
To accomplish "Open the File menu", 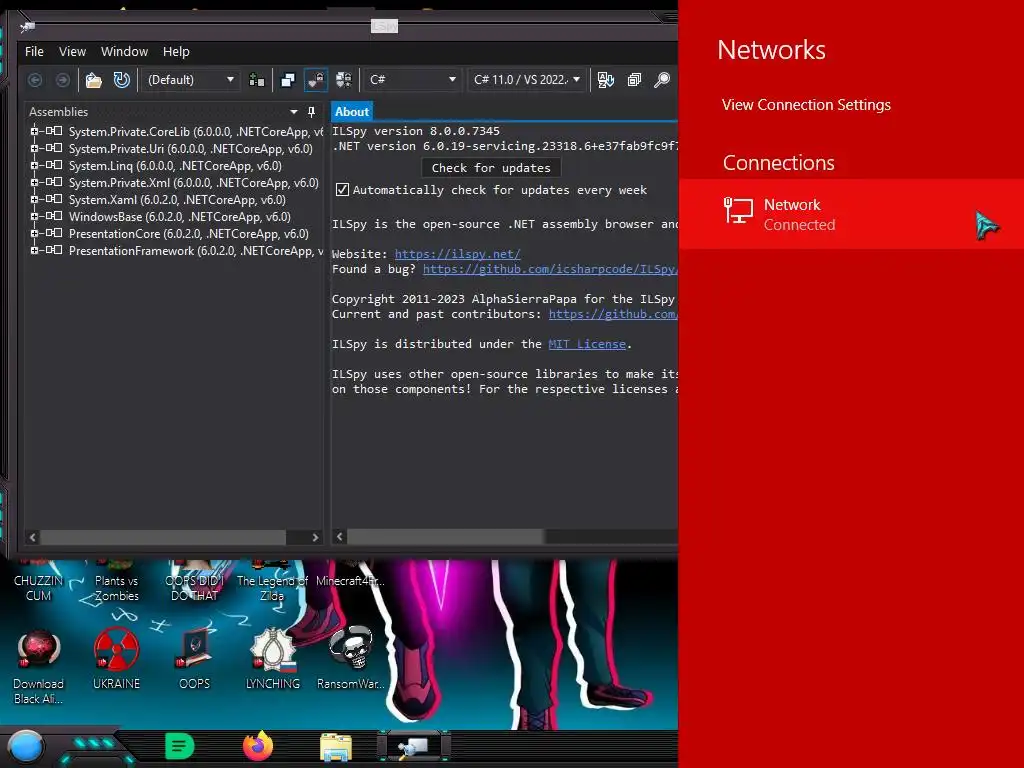I will point(34,52).
